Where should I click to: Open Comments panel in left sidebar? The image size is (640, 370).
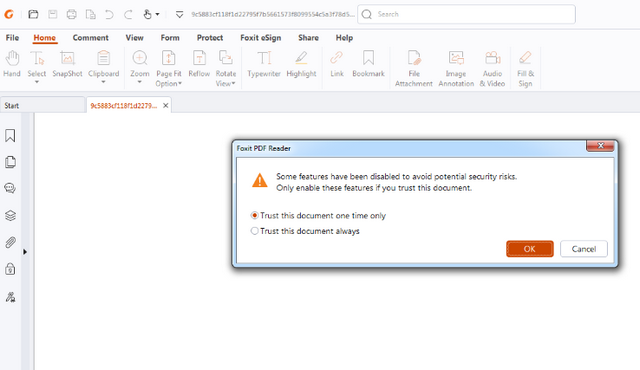pos(10,188)
